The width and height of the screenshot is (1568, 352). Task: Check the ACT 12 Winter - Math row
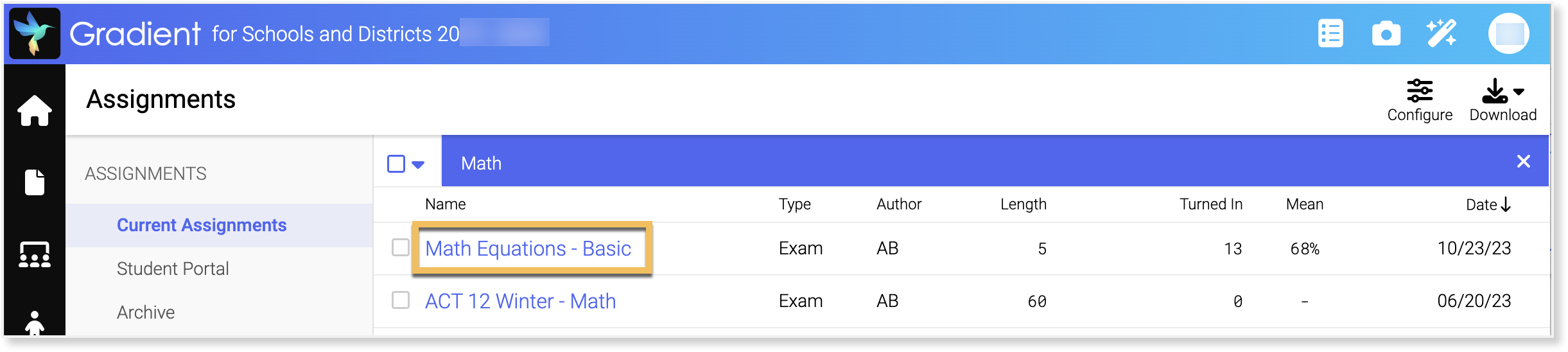(x=401, y=300)
